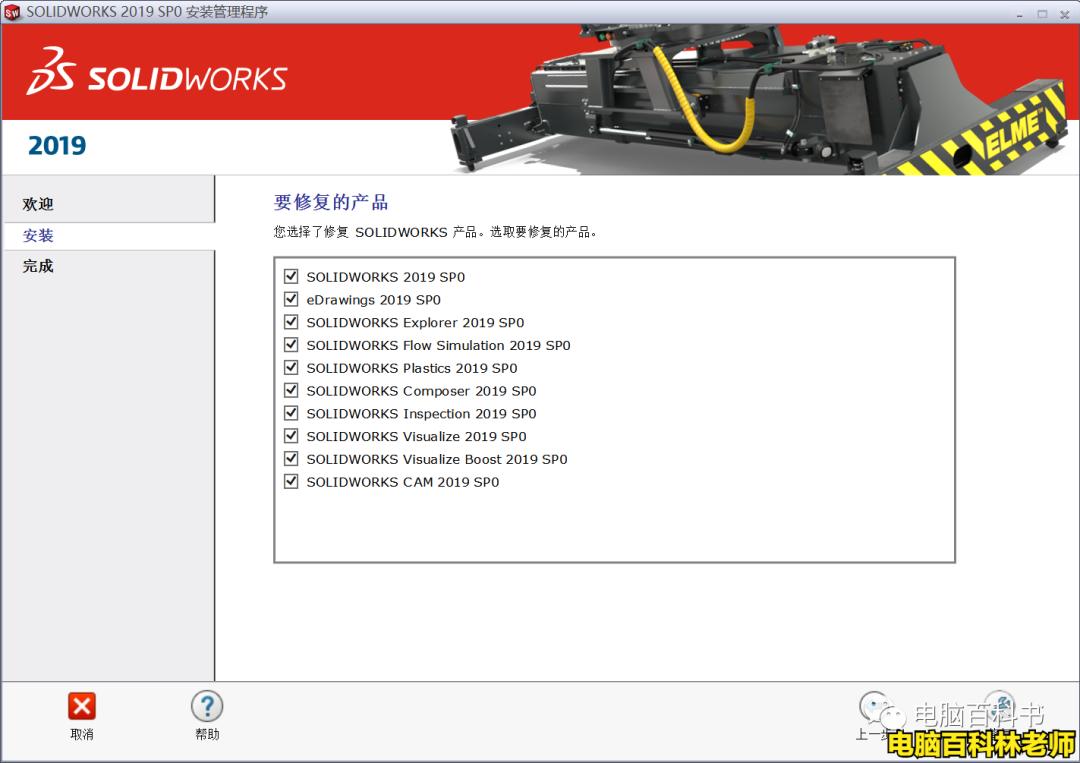Uncheck SOLIDWORKS Inspection 2019 SP0
This screenshot has height=763, width=1080.
(291, 413)
